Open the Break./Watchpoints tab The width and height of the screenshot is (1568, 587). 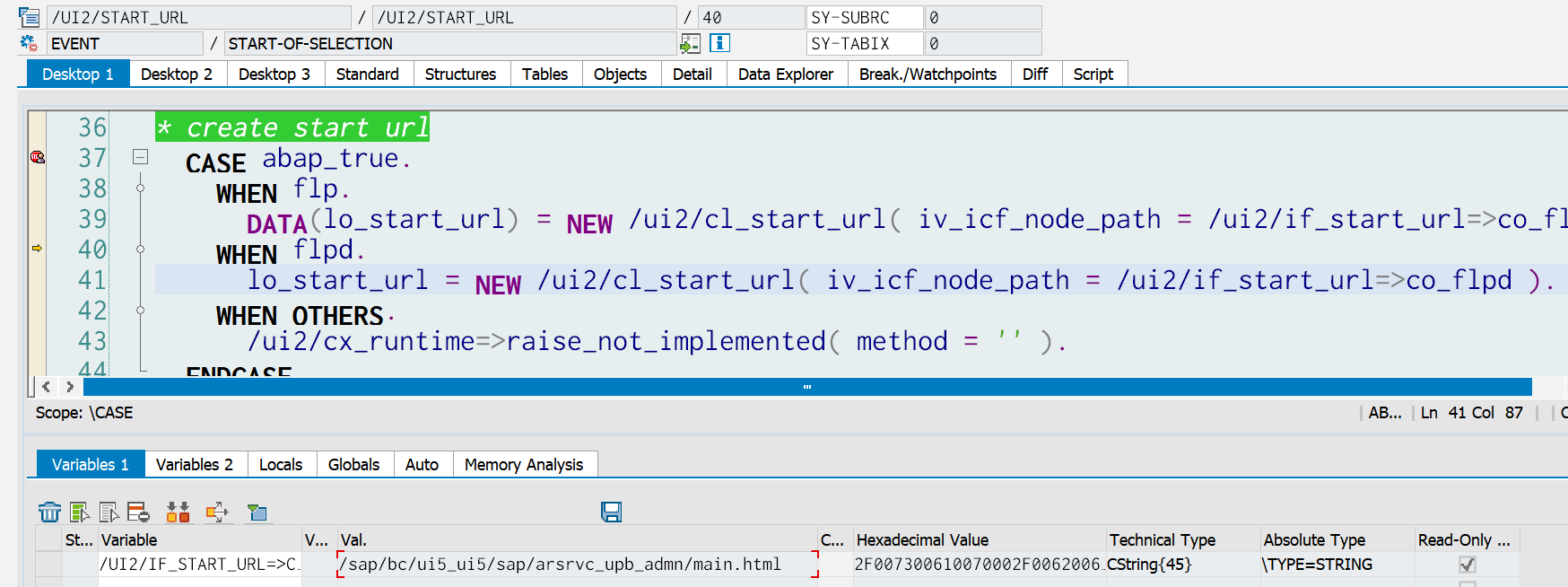click(x=928, y=74)
